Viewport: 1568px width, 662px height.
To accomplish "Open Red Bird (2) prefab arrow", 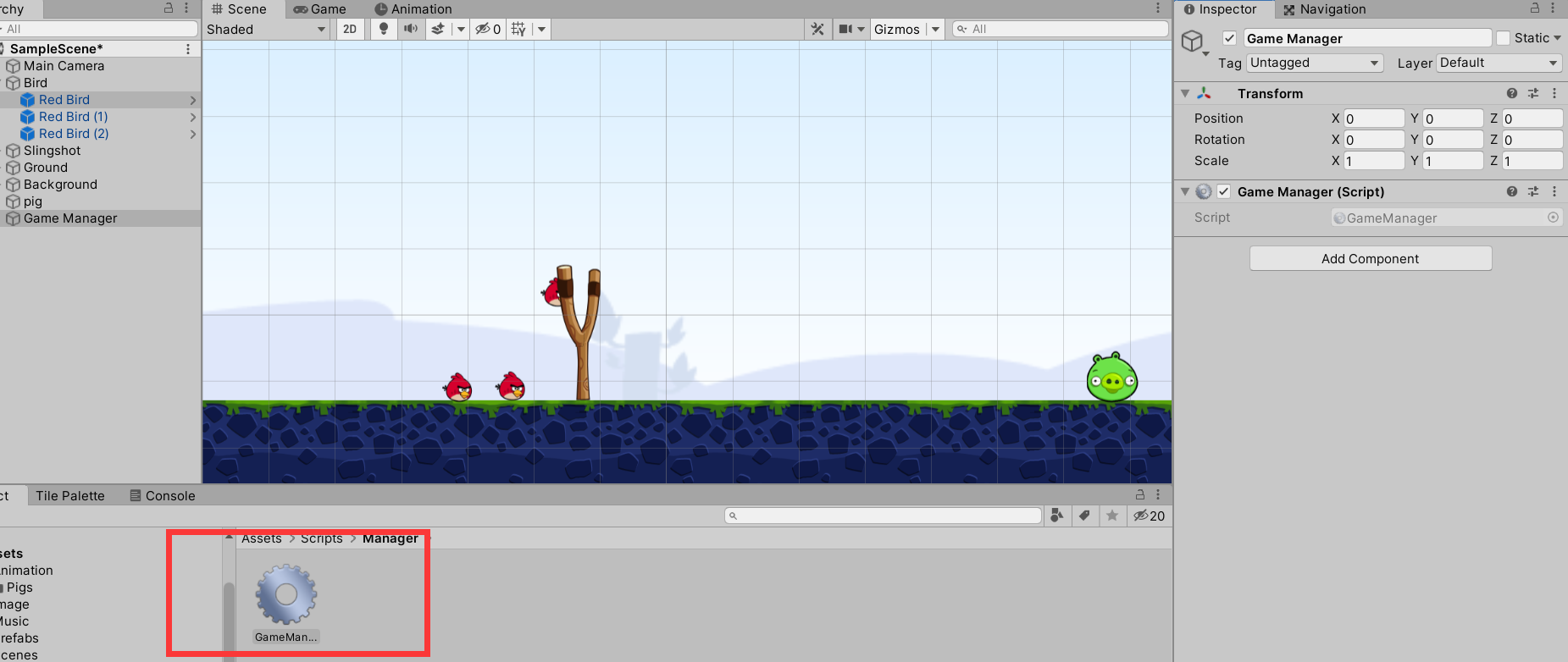I will pos(193,134).
